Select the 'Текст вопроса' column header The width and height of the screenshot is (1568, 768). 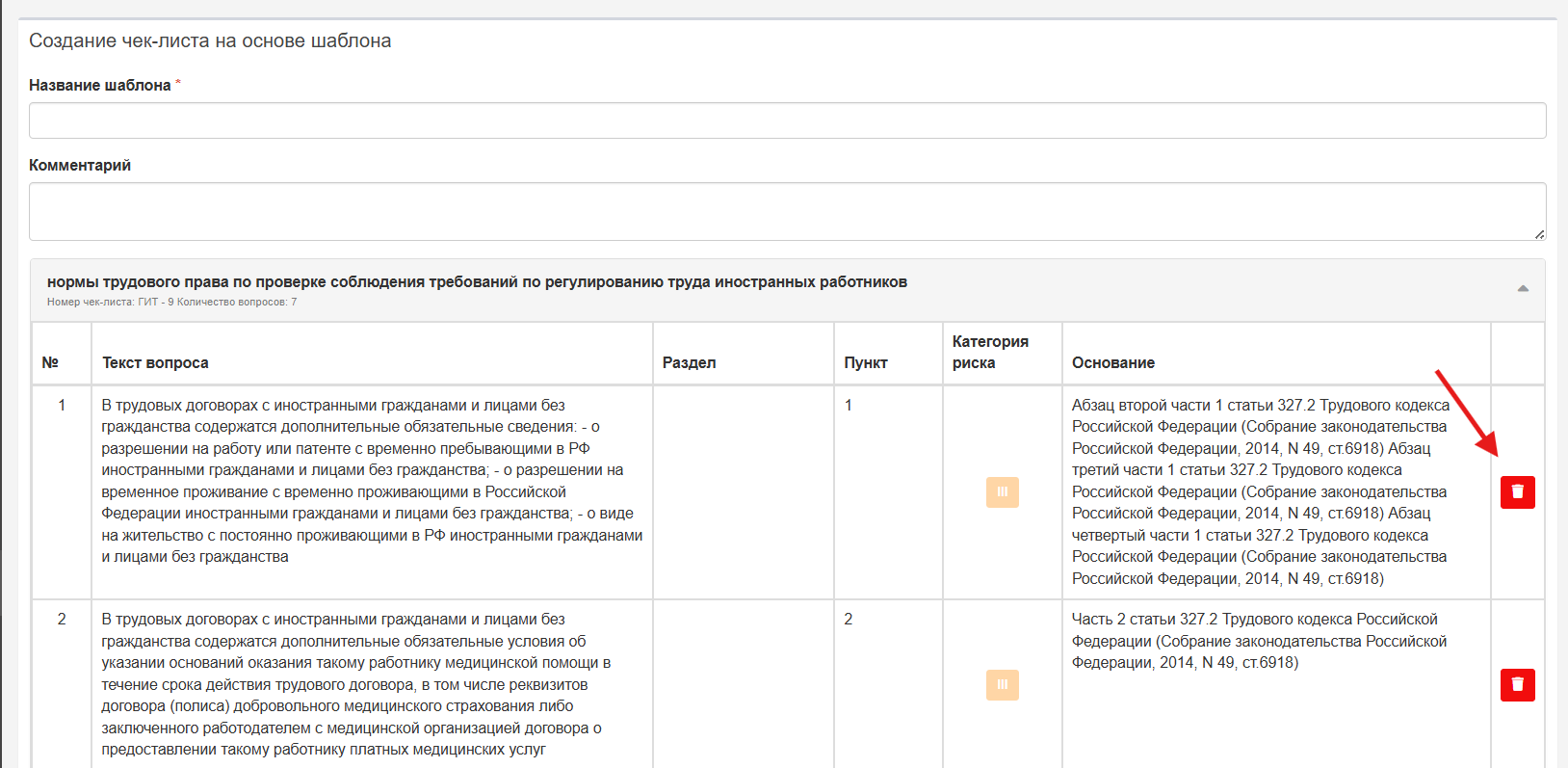click(x=155, y=362)
